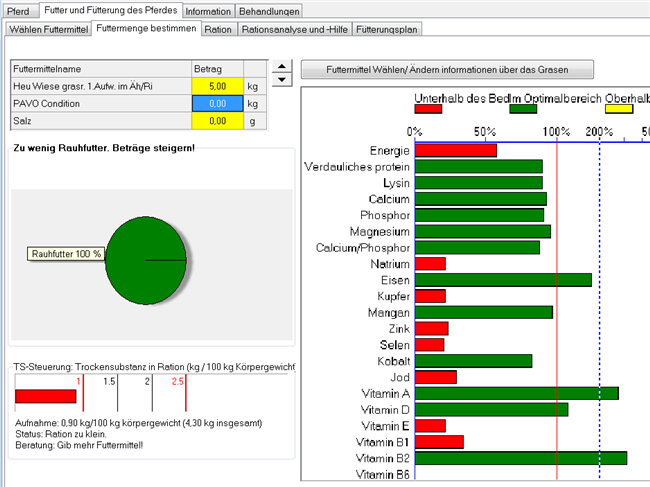Click the green Phosphor bar

point(480,215)
